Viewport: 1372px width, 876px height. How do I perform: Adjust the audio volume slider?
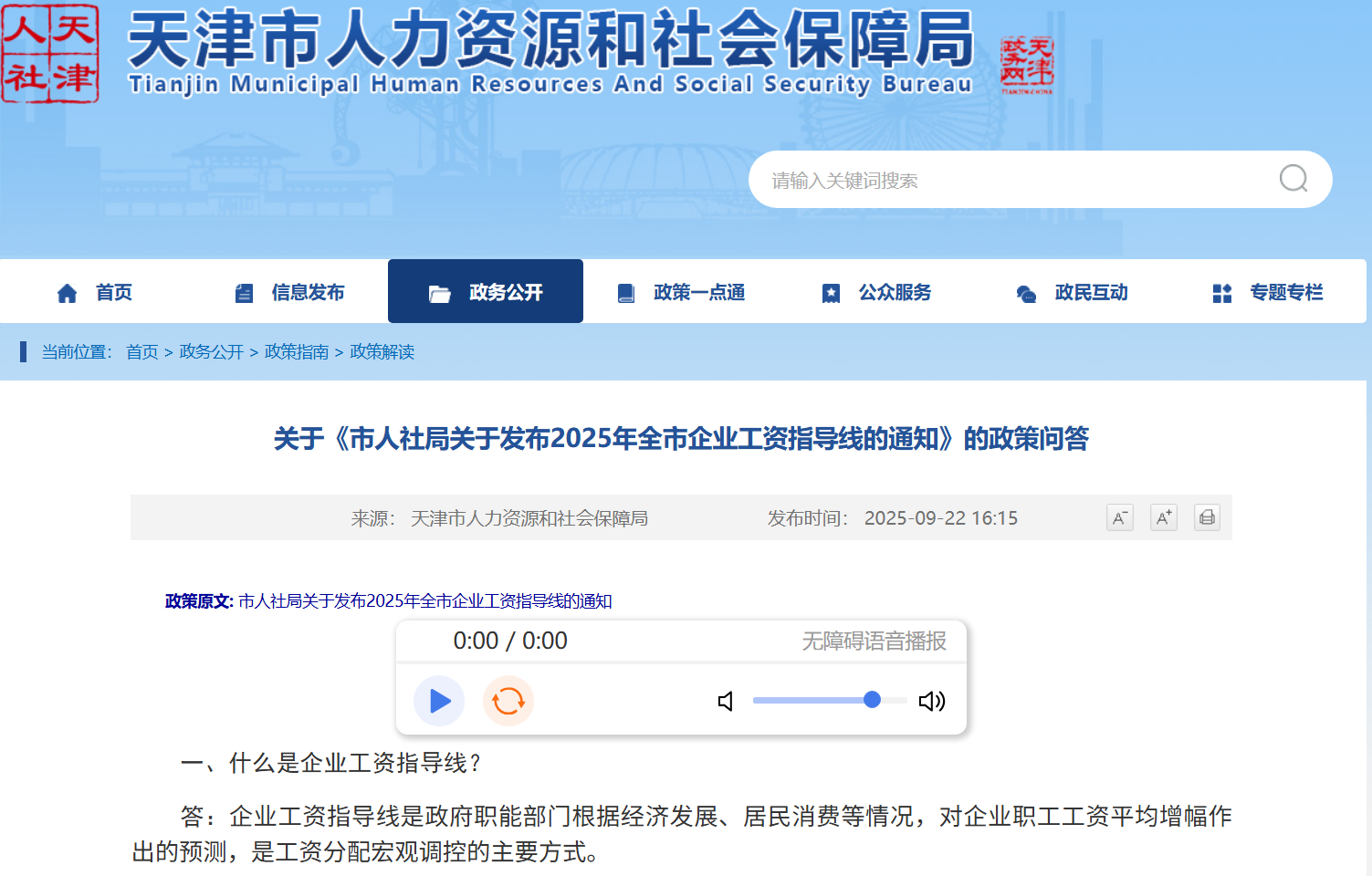coord(872,700)
